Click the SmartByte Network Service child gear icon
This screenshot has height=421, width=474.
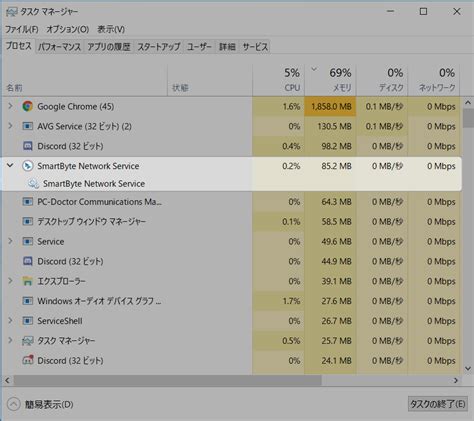pos(33,184)
